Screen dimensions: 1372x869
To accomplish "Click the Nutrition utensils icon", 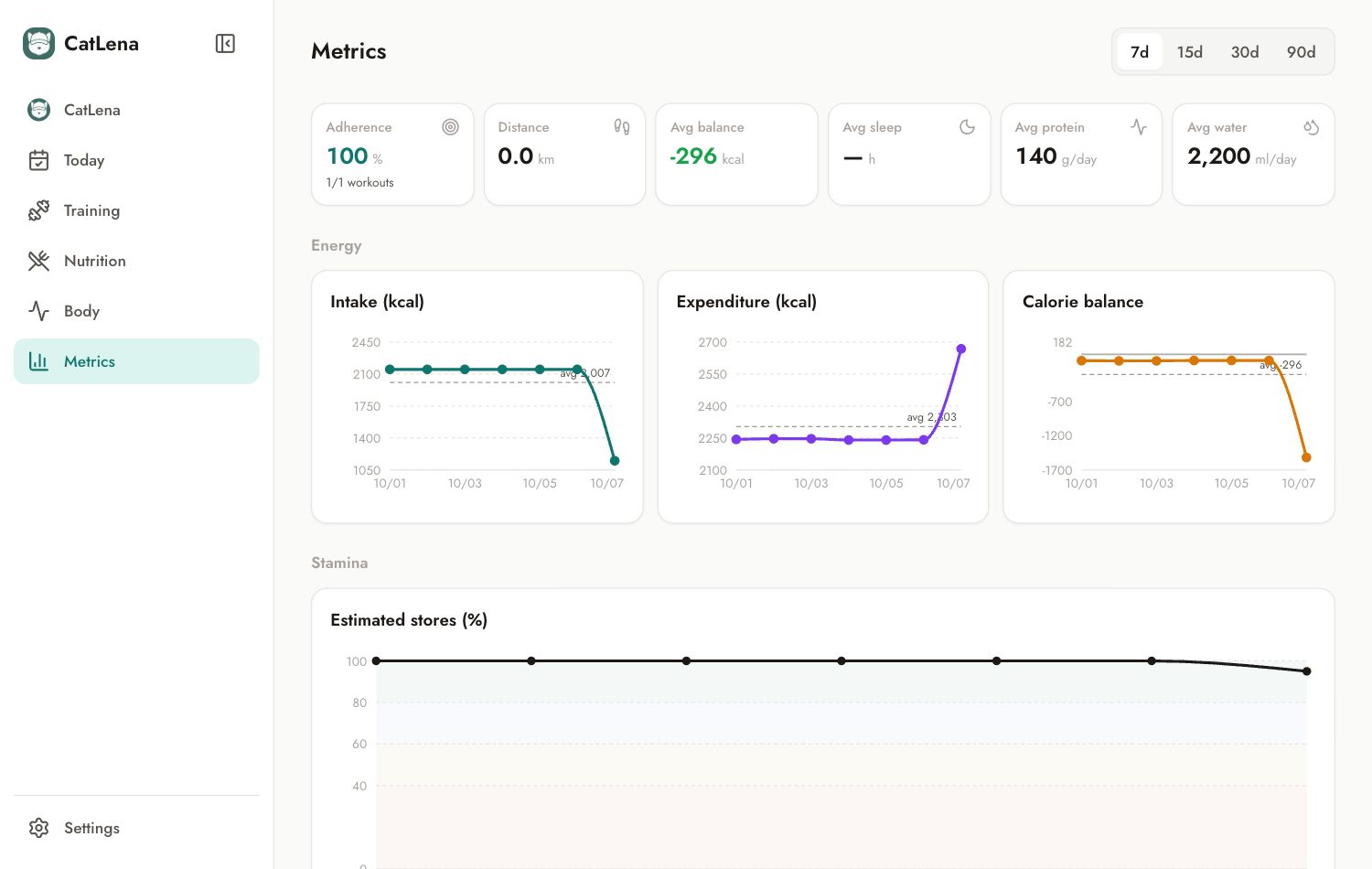I will [38, 261].
